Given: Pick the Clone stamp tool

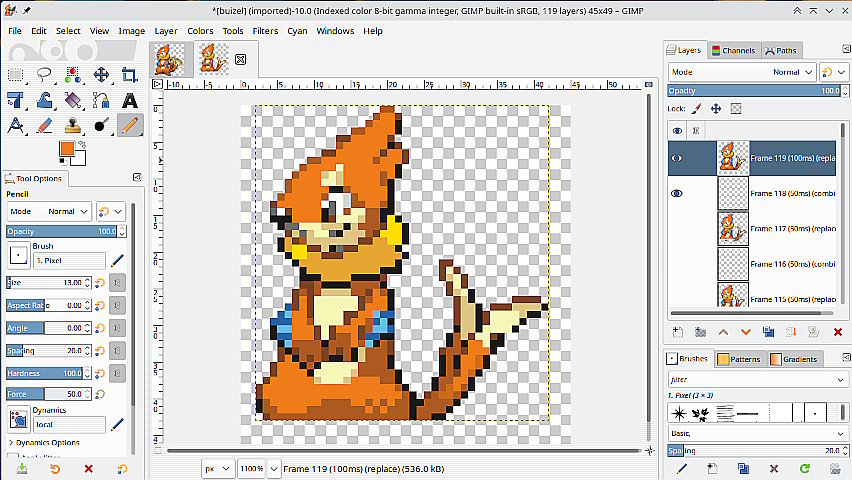Looking at the screenshot, I should (x=73, y=126).
